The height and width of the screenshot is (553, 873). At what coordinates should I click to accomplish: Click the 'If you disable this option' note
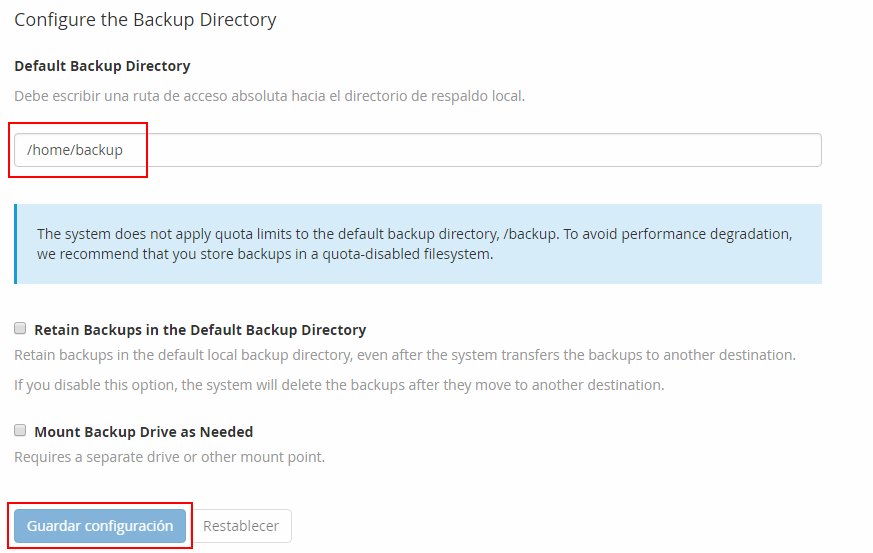point(338,385)
